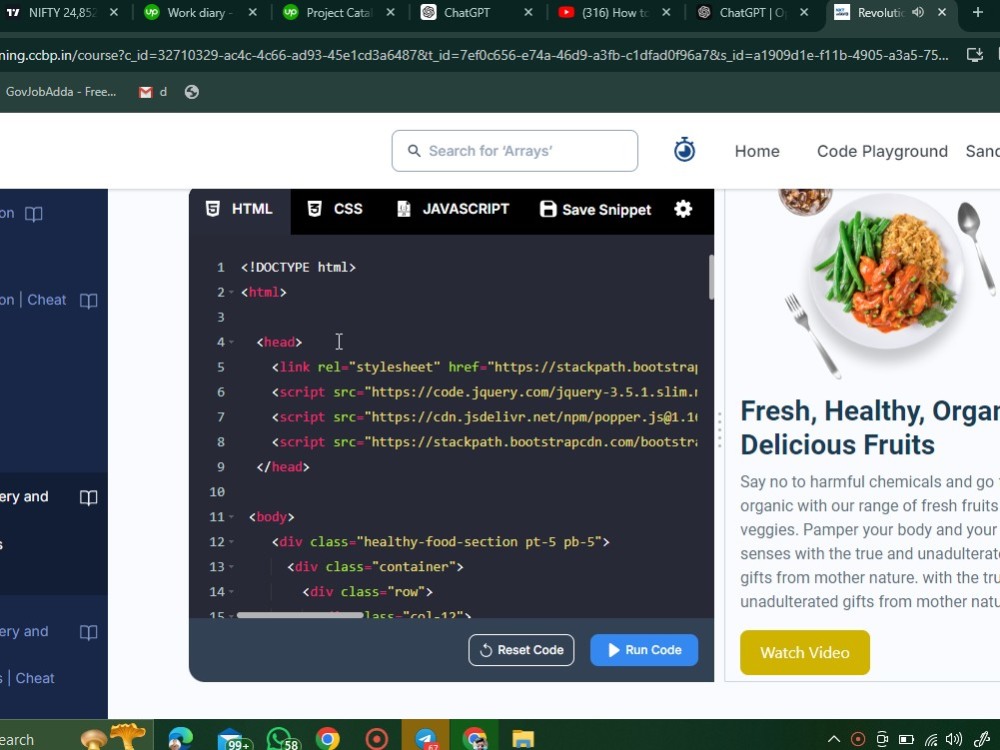Open File Explorer from the taskbar
Viewport: 1000px width, 750px height.
523,739
